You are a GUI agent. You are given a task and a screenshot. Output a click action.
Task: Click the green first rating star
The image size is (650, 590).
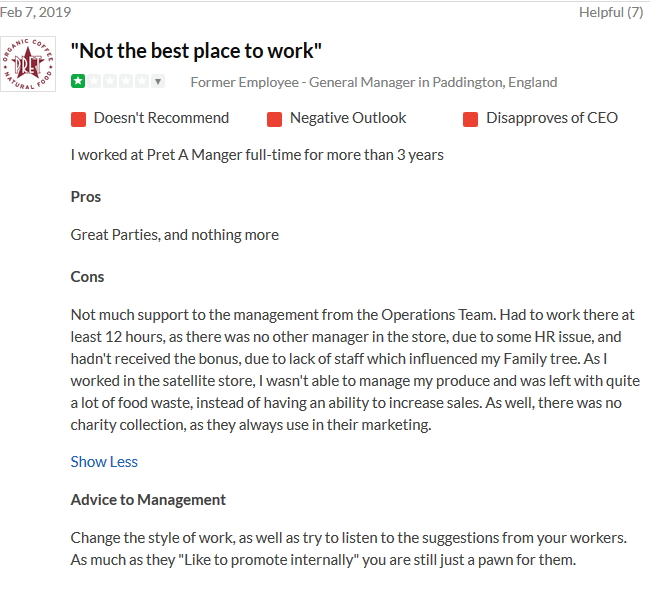(78, 81)
